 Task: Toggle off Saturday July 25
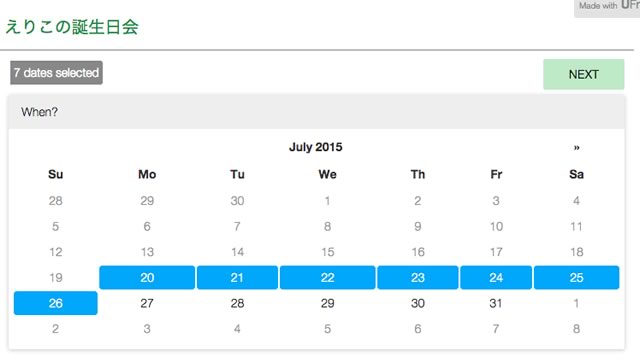(576, 278)
